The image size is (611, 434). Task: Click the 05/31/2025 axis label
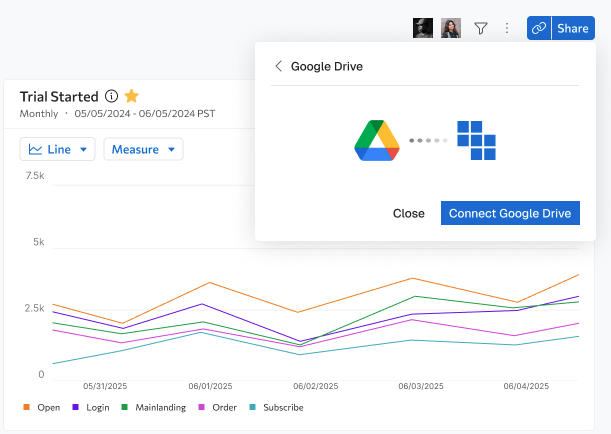(x=105, y=386)
